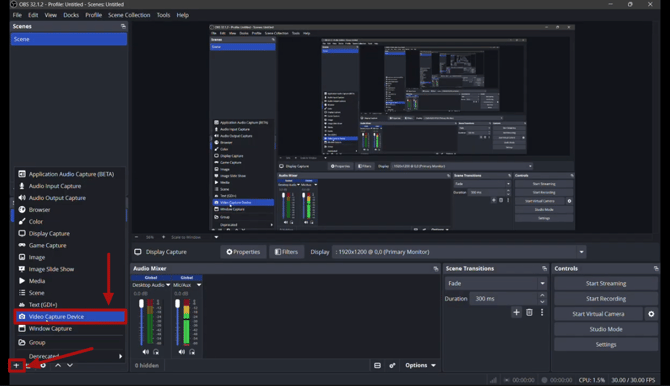Click Start Streaming
Screen dimensions: 670x386
[x=606, y=283]
